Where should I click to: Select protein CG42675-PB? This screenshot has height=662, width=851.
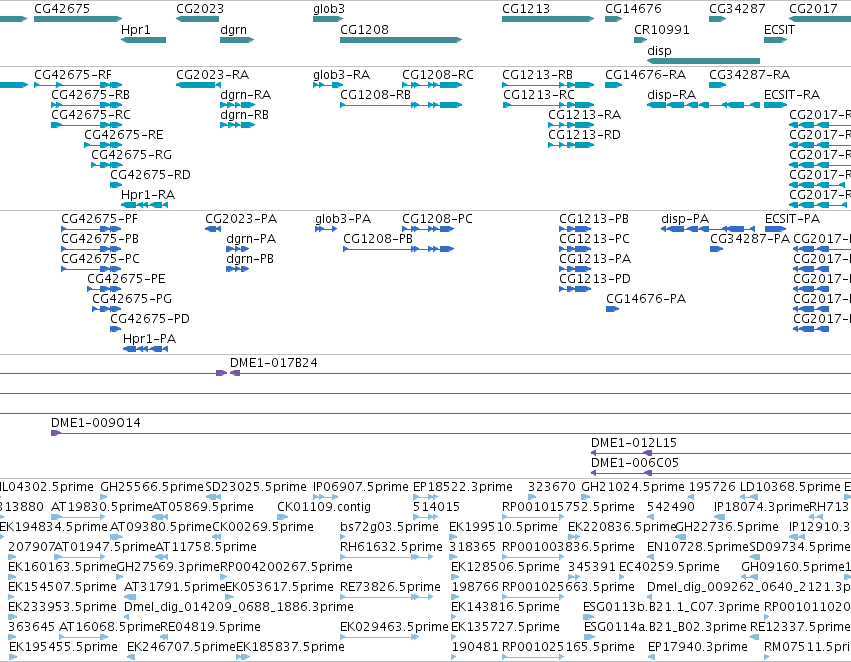91,249
